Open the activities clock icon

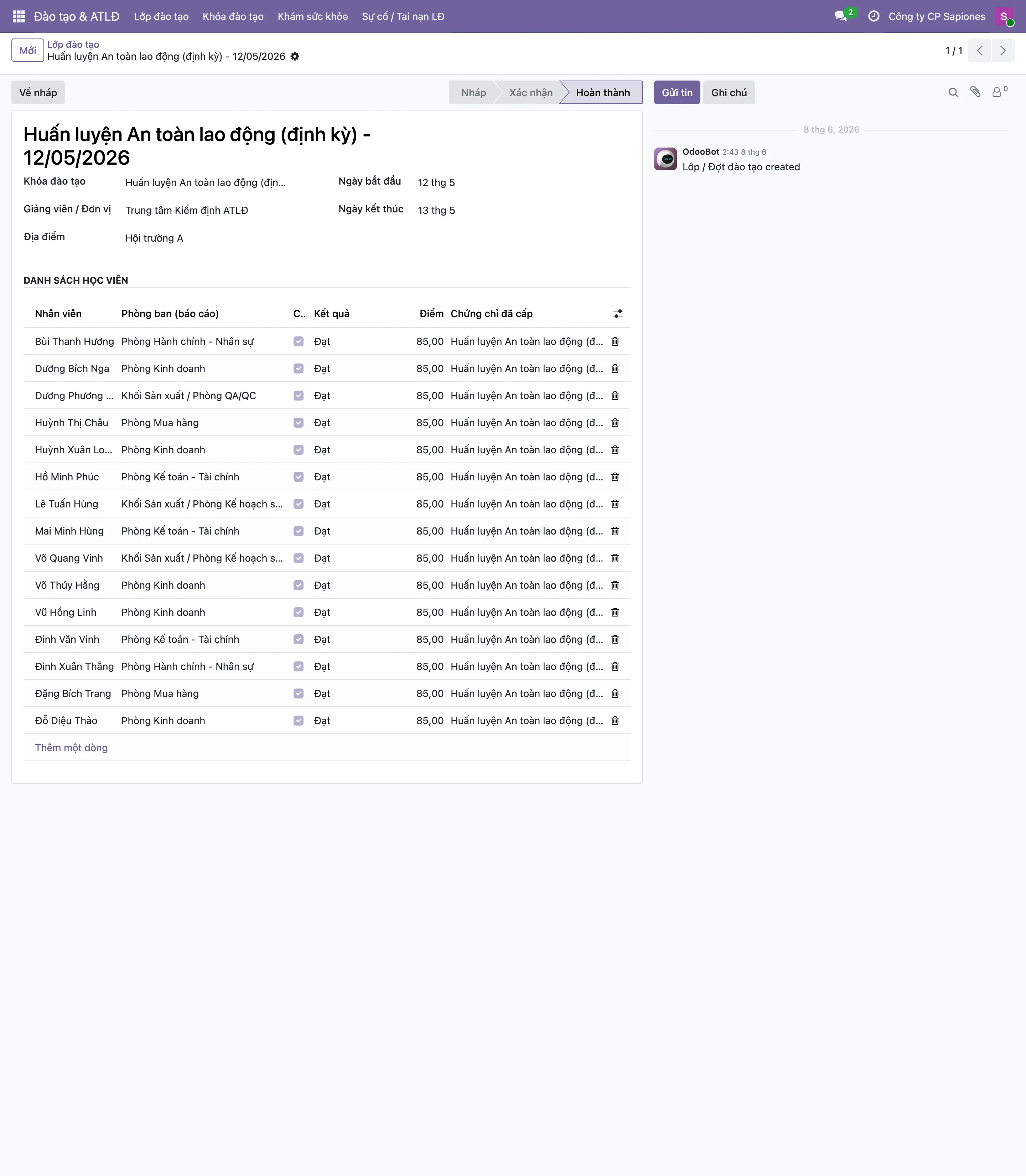(874, 16)
